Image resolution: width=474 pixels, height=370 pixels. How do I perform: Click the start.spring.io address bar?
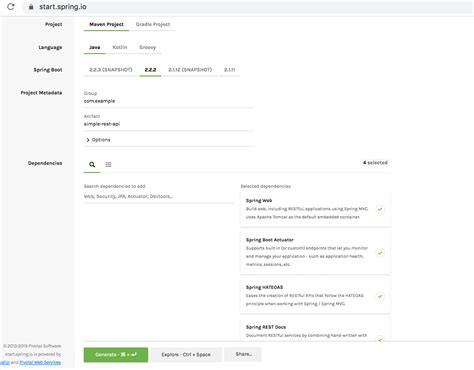pos(247,7)
